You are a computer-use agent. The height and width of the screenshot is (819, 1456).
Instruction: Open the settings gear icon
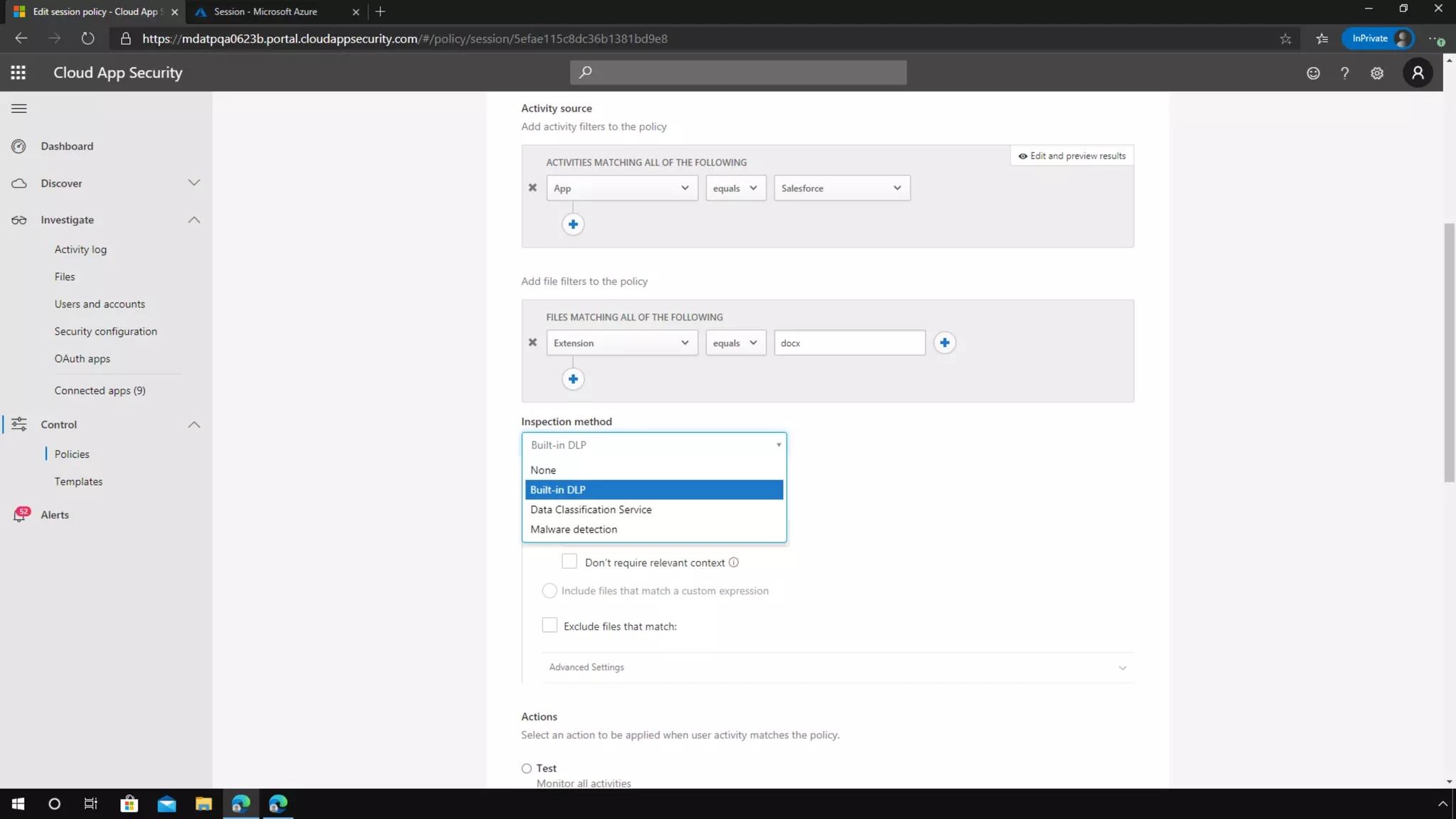pos(1377,73)
